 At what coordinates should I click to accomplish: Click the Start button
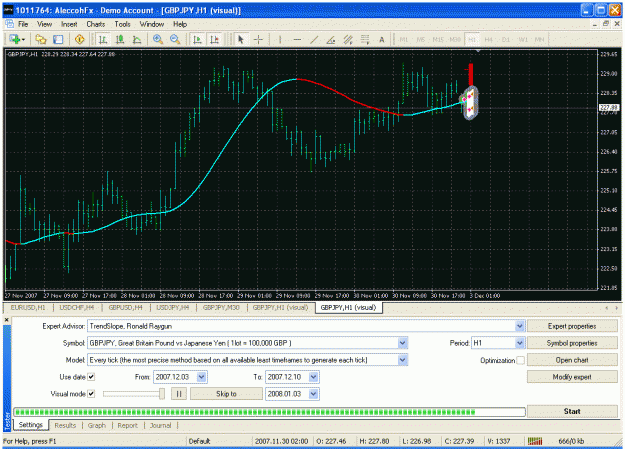pyautogui.click(x=572, y=411)
